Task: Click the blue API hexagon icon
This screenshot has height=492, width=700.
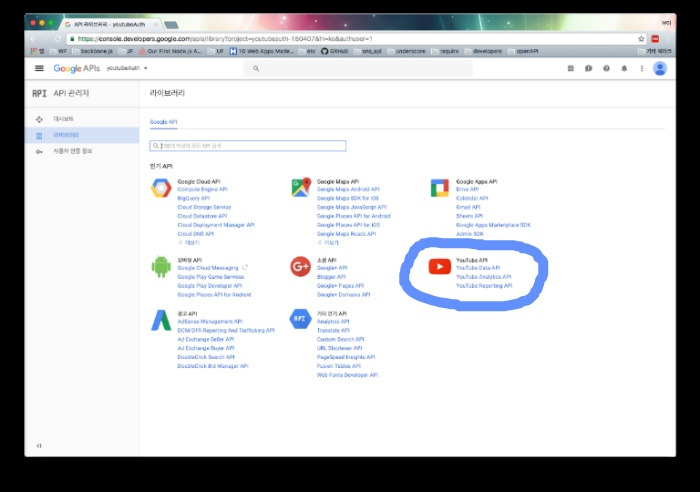Action: (300, 319)
